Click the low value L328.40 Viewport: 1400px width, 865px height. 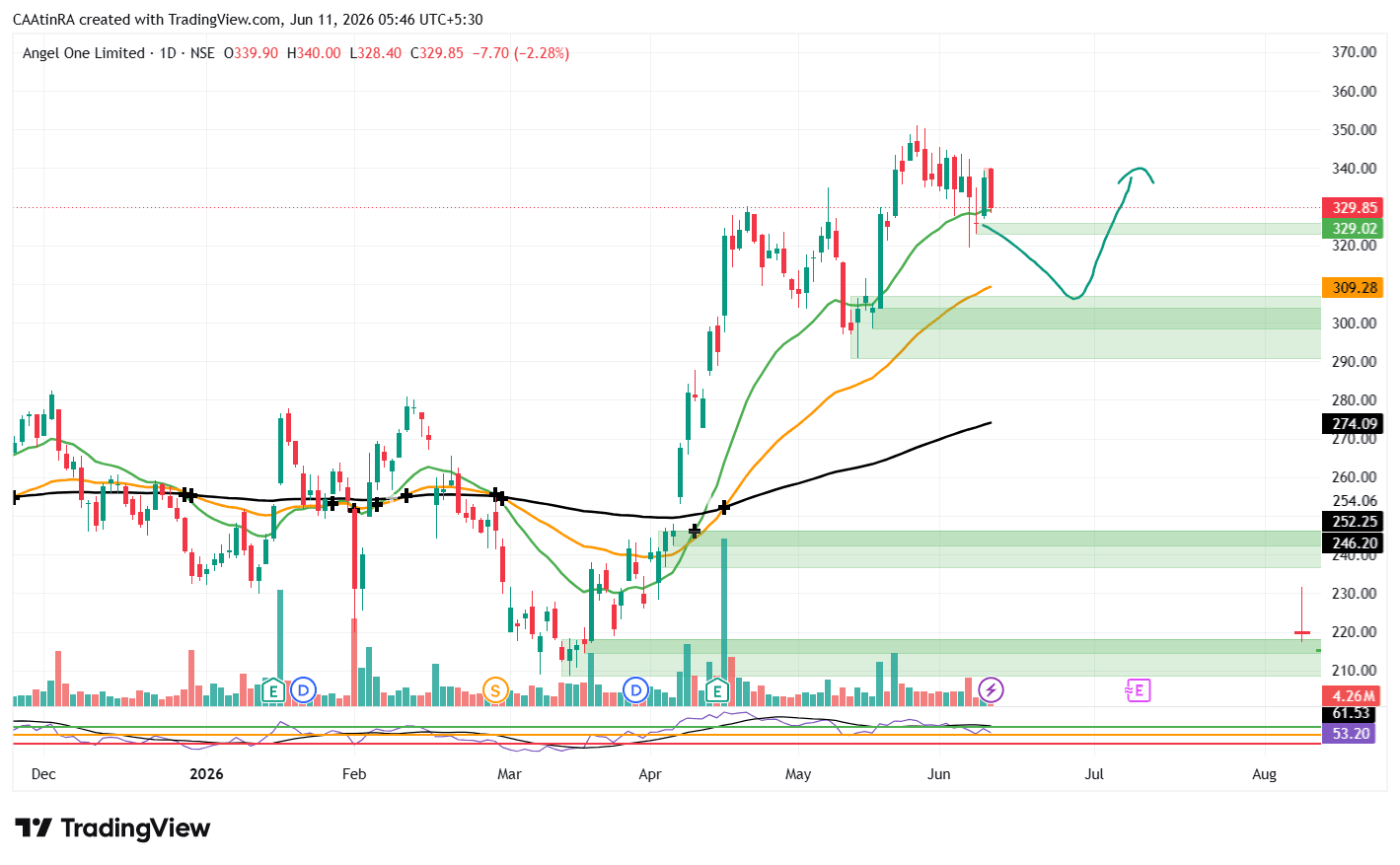376,53
